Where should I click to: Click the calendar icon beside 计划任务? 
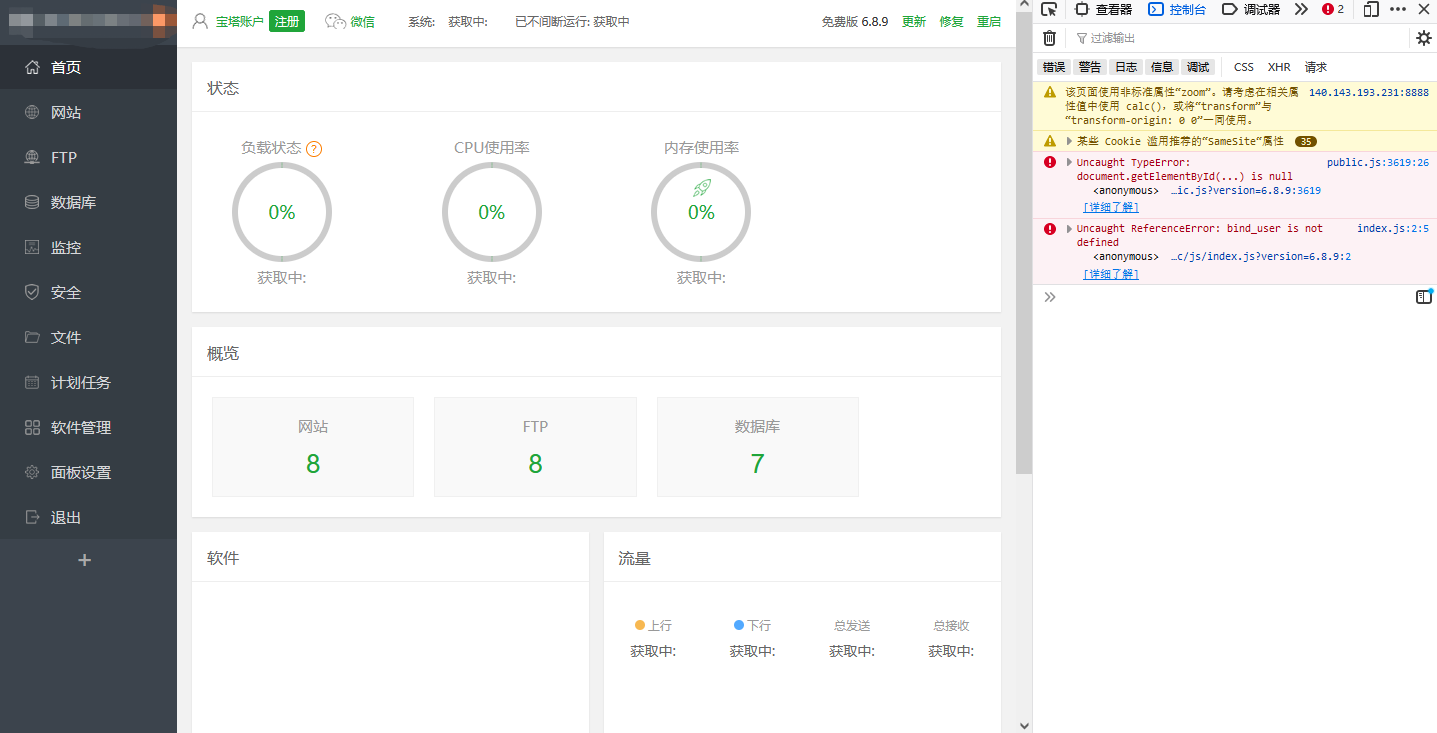coord(32,383)
